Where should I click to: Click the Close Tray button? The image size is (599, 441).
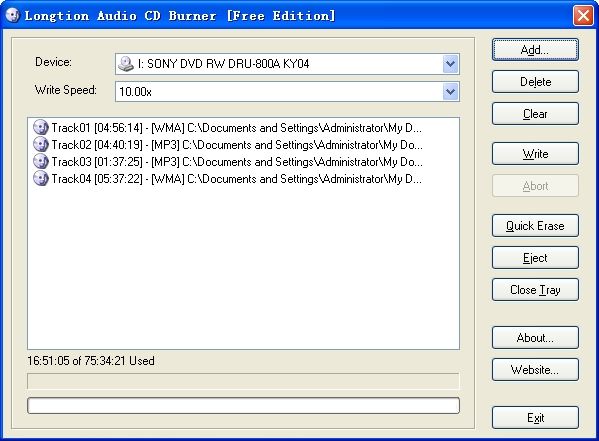point(535,290)
